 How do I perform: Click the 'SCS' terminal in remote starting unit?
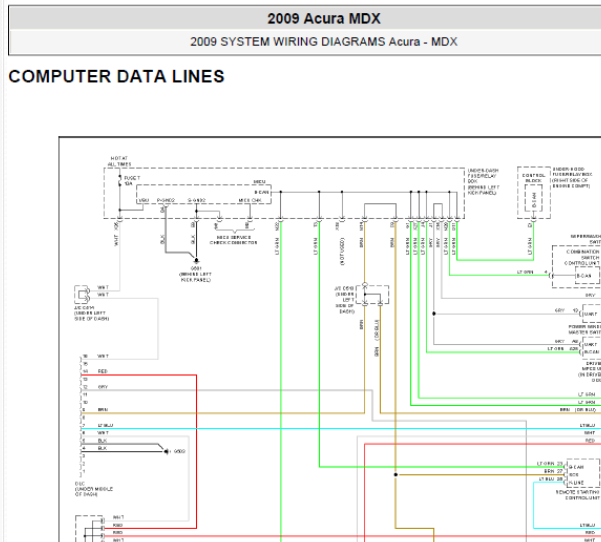573,475
